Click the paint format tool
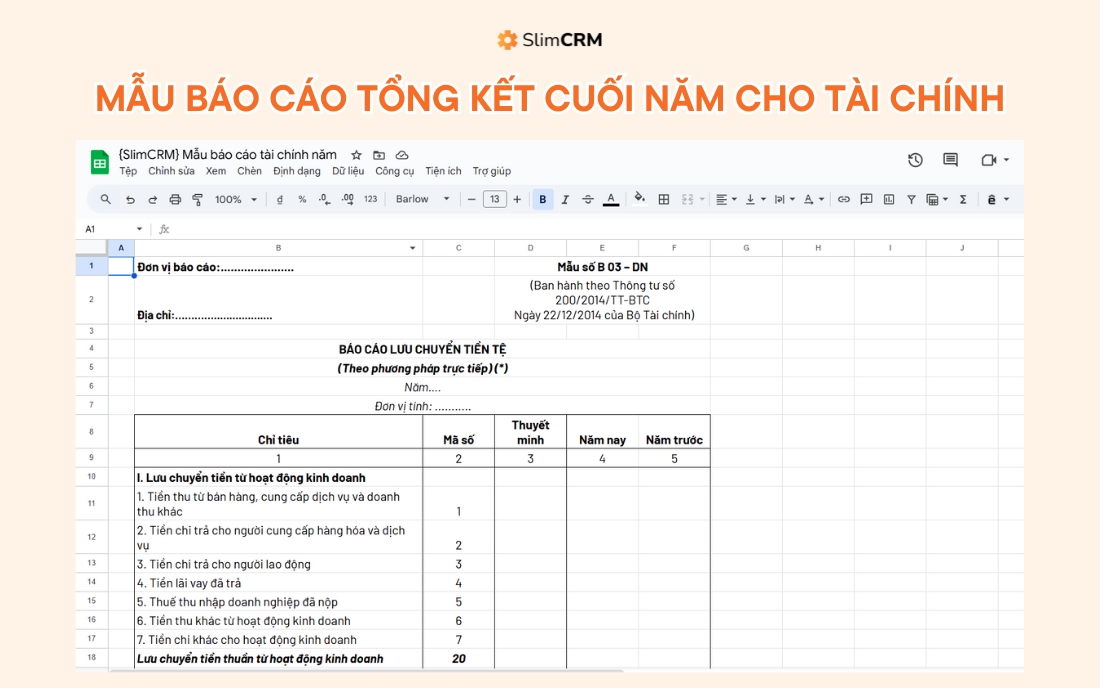Viewport: 1100px width, 688px height. [197, 199]
